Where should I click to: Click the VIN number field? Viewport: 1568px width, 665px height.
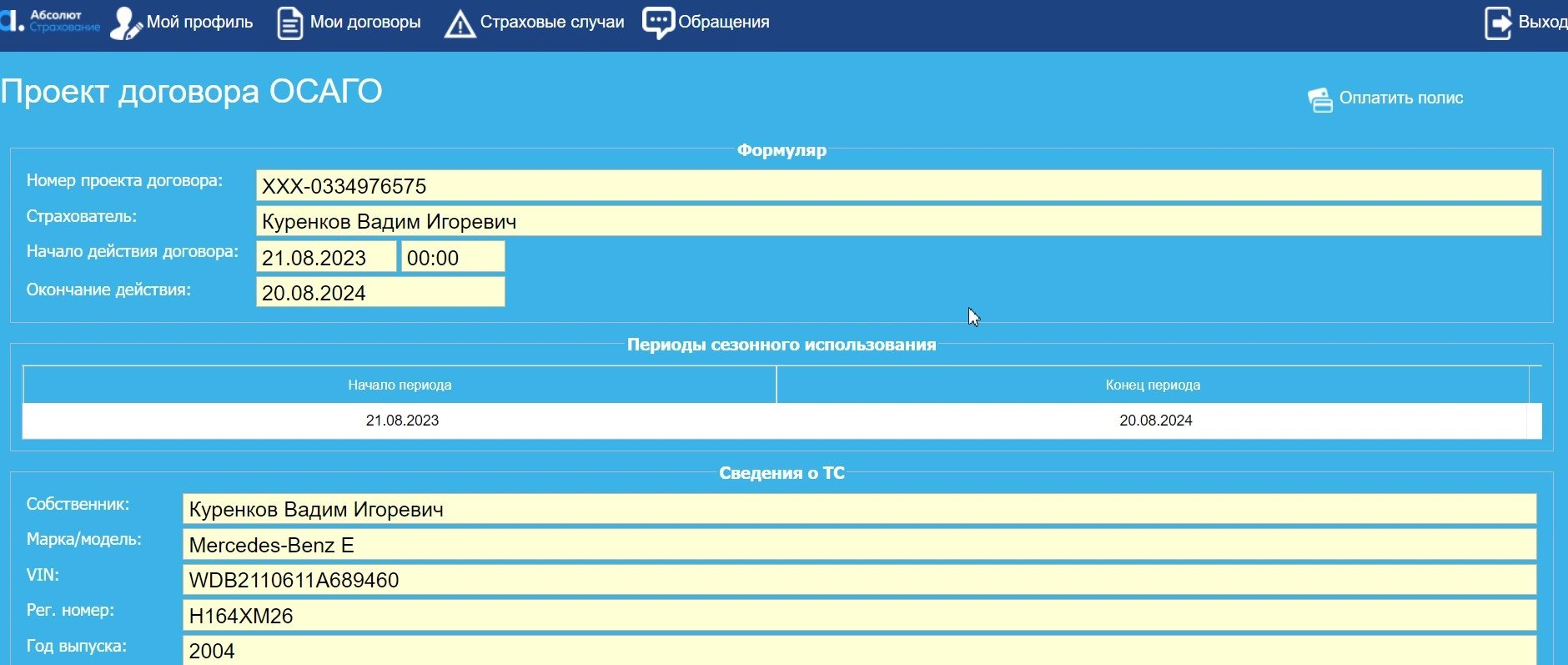858,580
